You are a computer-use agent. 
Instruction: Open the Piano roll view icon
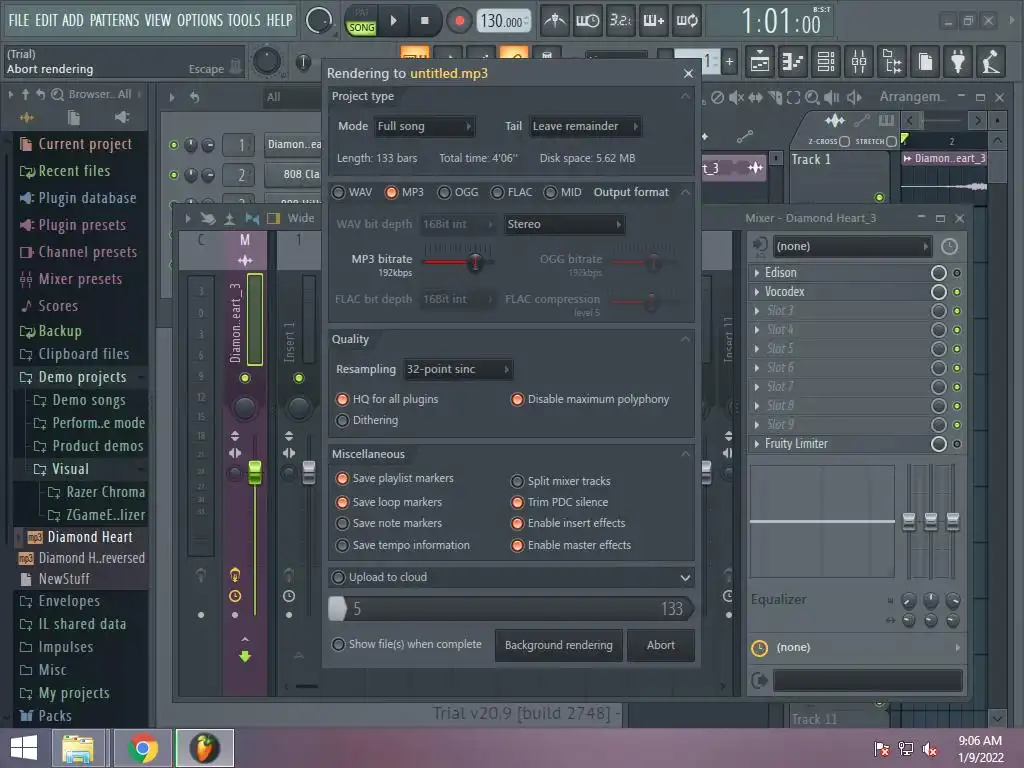pos(793,62)
